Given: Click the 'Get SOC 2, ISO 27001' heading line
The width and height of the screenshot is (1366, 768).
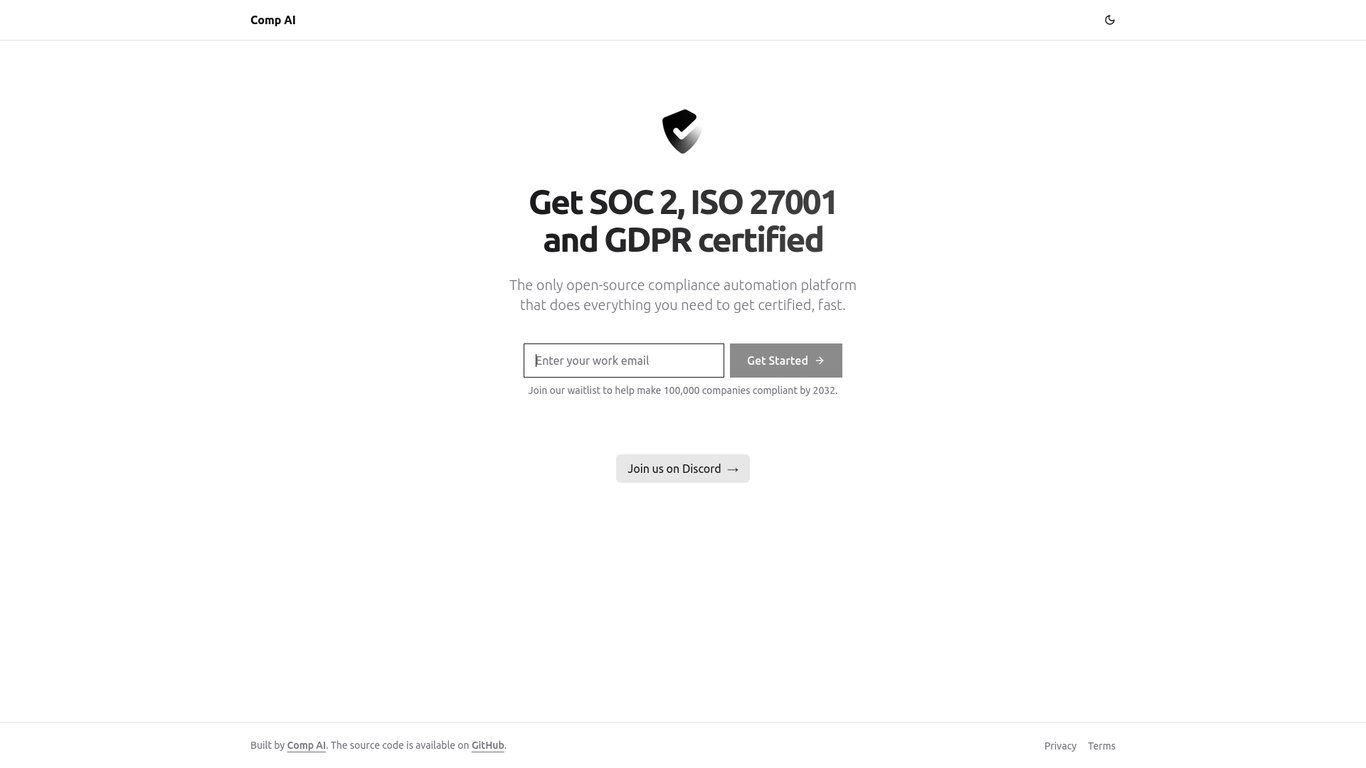Looking at the screenshot, I should [683, 202].
